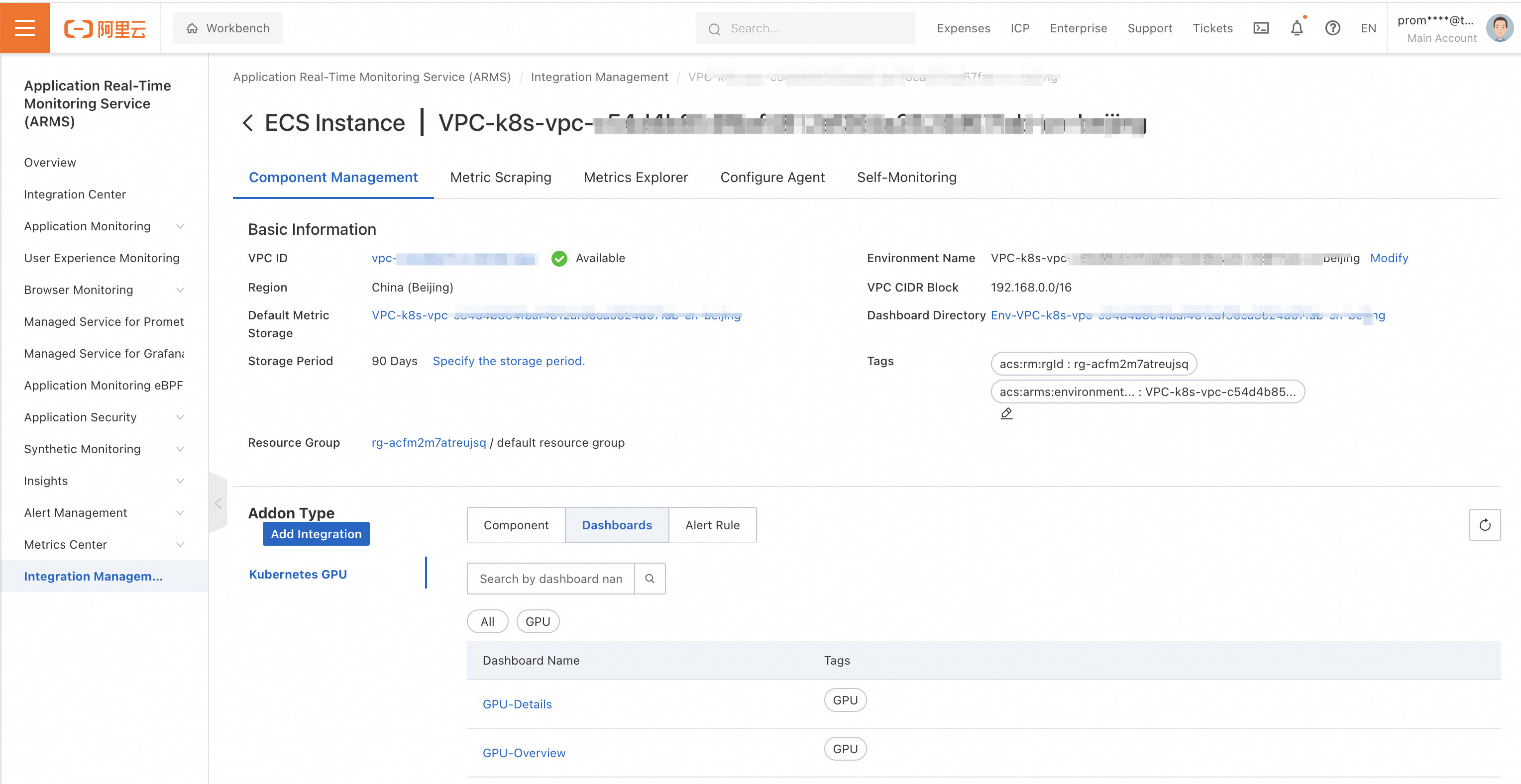Select the Component addon tab
Image resolution: width=1521 pixels, height=784 pixels.
click(x=516, y=525)
